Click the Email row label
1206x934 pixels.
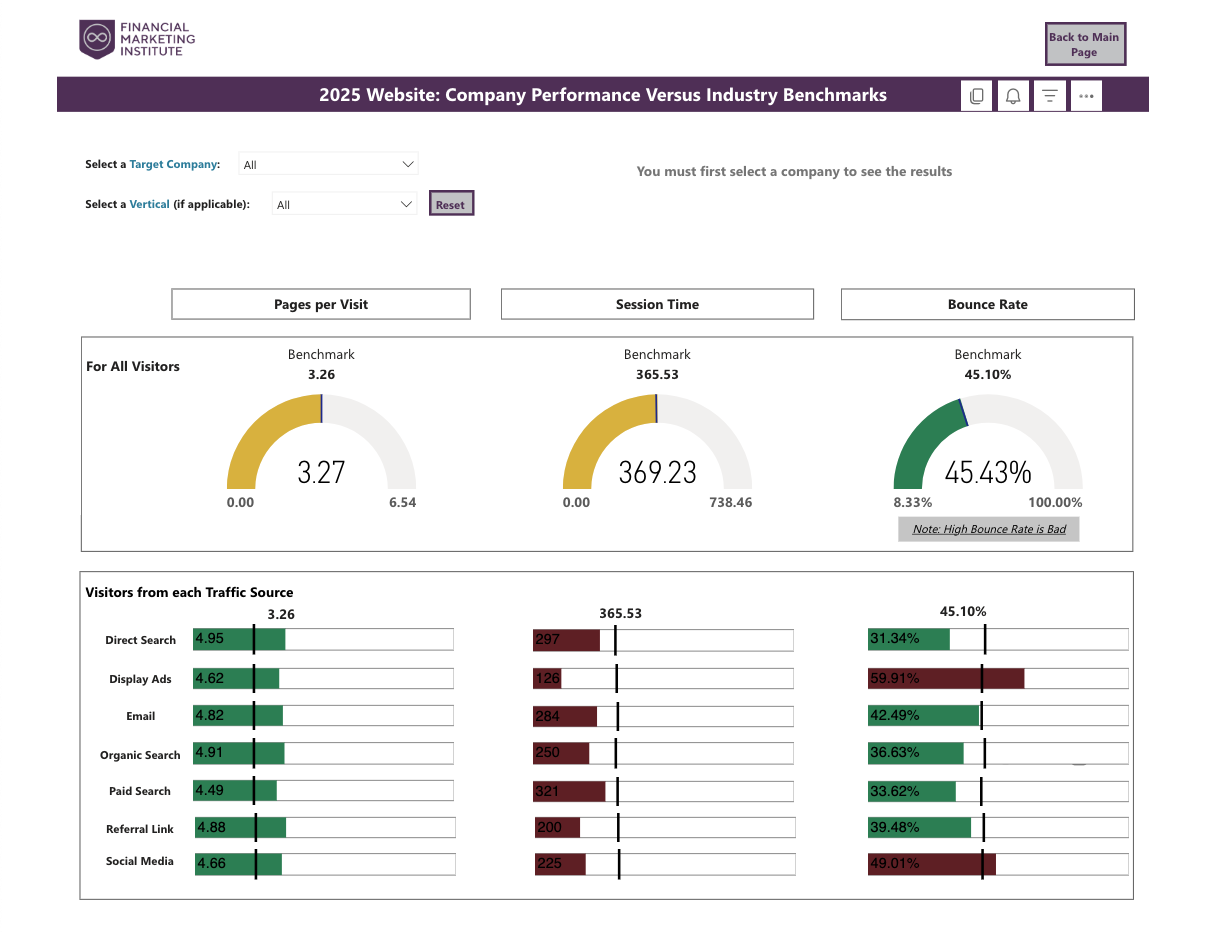[141, 716]
